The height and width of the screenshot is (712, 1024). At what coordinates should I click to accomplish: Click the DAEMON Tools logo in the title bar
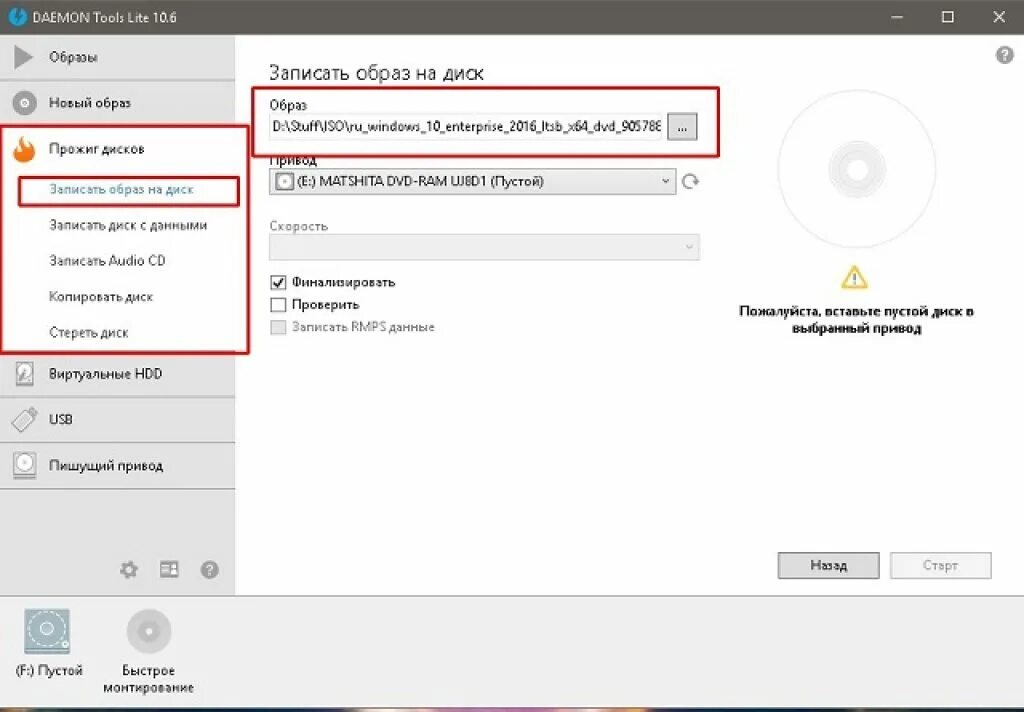pyautogui.click(x=18, y=17)
